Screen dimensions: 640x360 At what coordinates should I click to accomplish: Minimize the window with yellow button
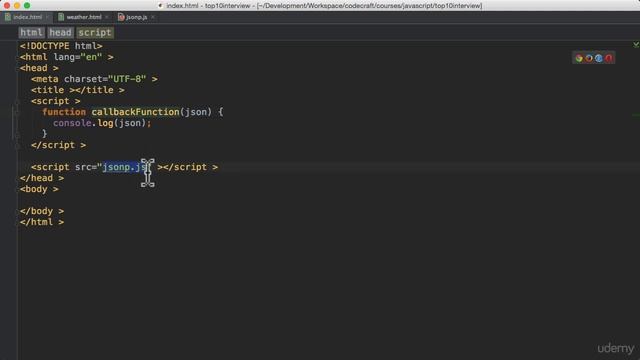17,6
